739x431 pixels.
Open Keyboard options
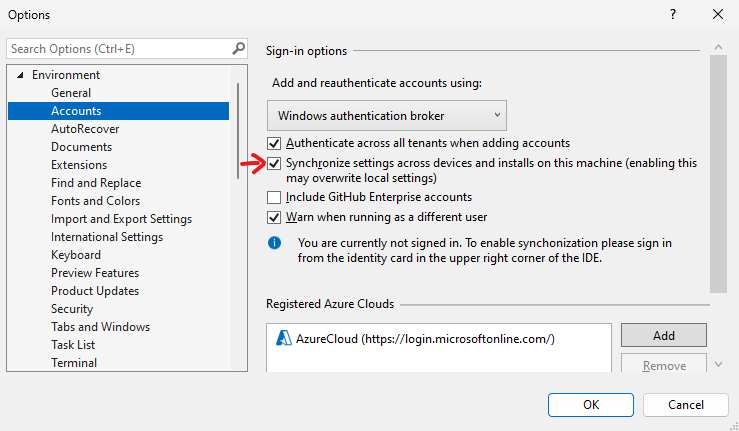[x=75, y=255]
